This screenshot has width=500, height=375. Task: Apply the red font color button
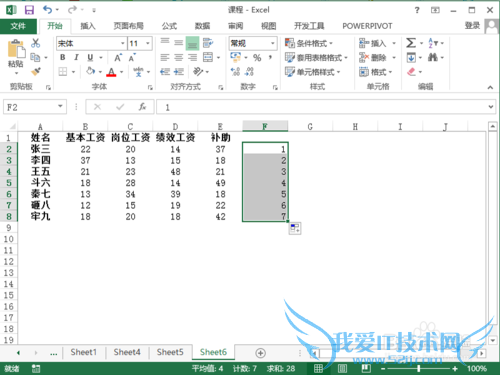(111, 72)
